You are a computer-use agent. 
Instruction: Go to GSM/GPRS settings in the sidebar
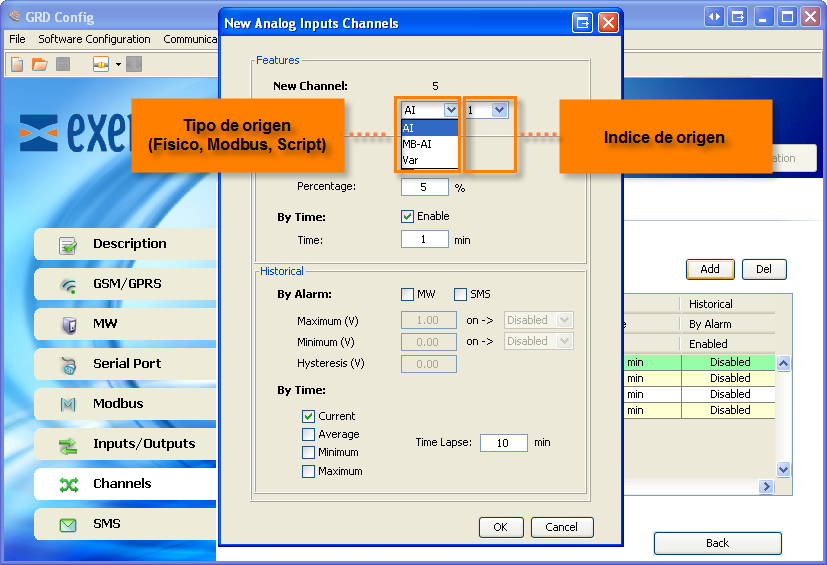(125, 284)
